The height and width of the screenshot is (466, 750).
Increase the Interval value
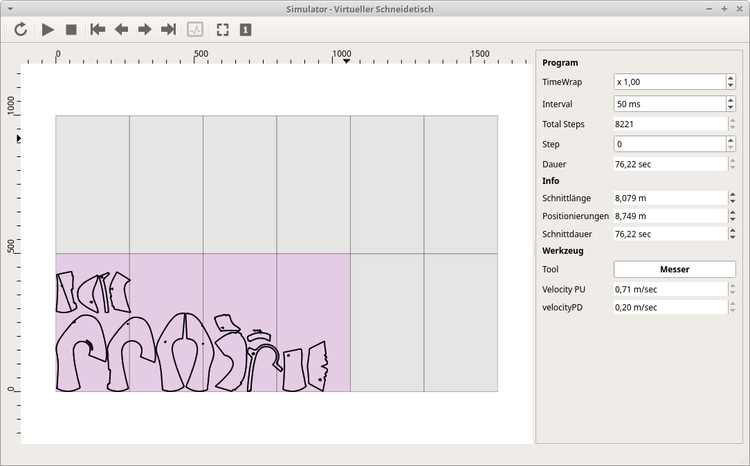pyautogui.click(x=730, y=100)
